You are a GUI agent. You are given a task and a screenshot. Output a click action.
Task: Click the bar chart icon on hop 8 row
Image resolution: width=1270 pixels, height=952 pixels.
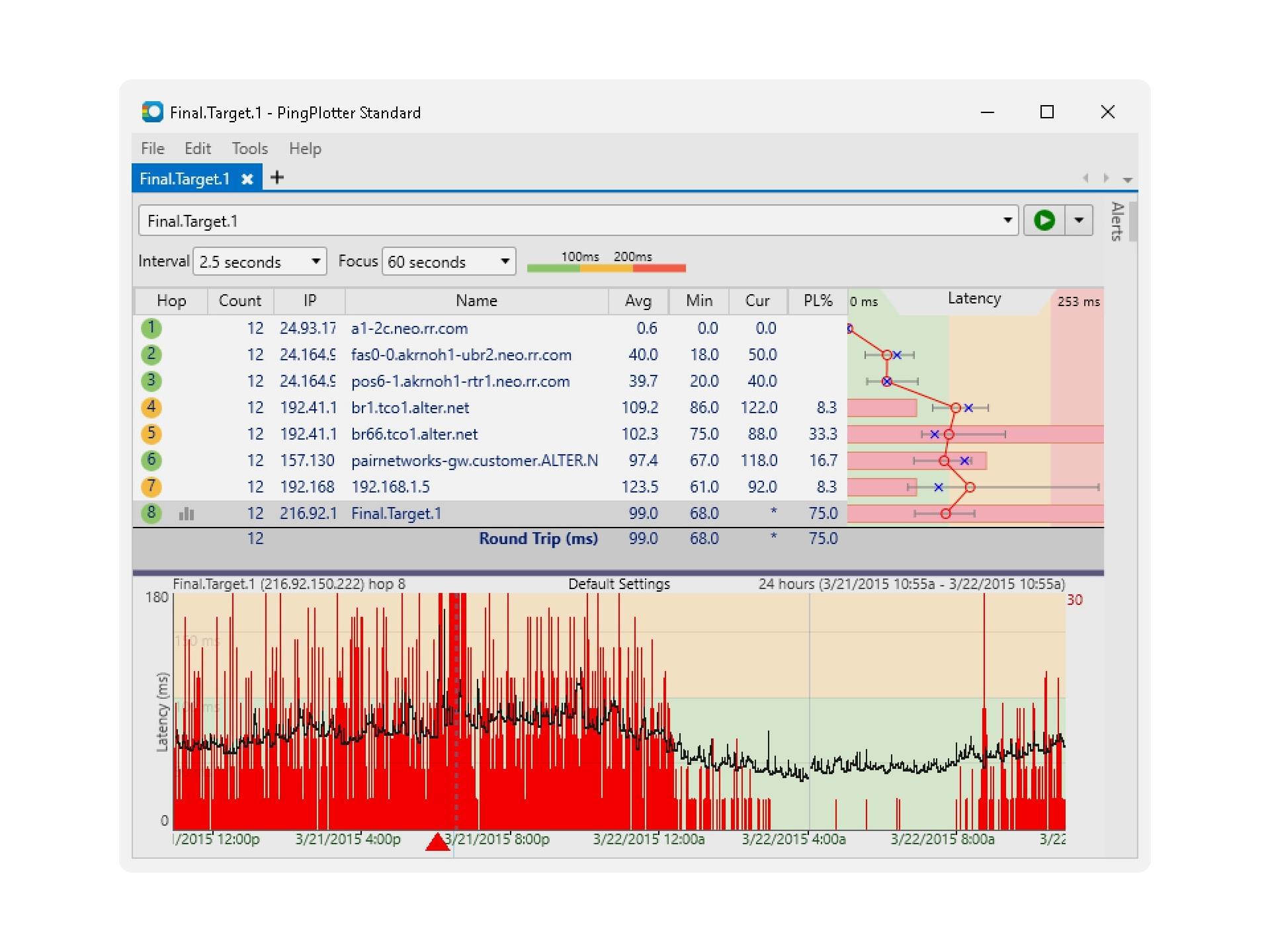186,513
